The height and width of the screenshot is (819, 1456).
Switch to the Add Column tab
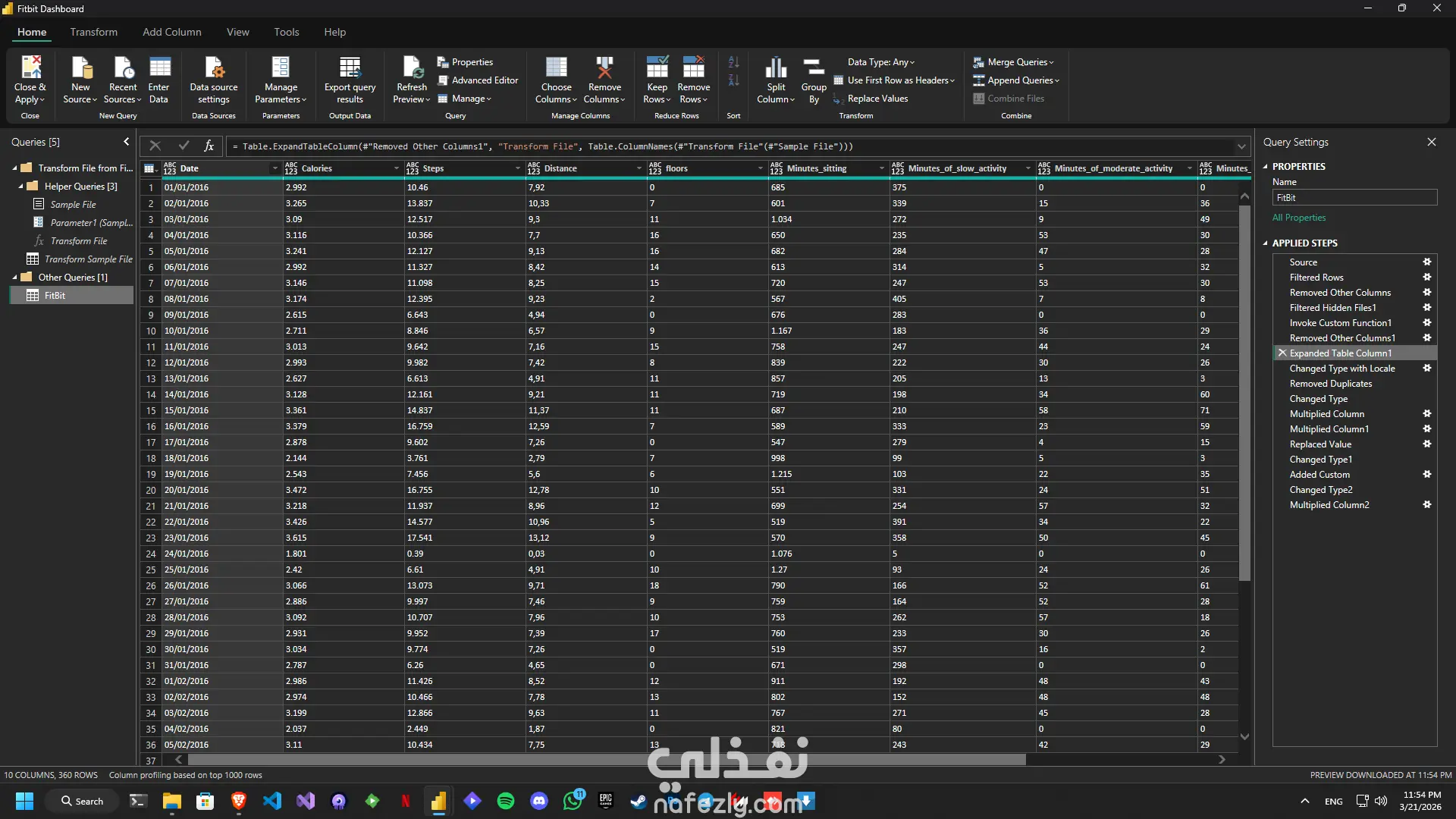tap(171, 32)
